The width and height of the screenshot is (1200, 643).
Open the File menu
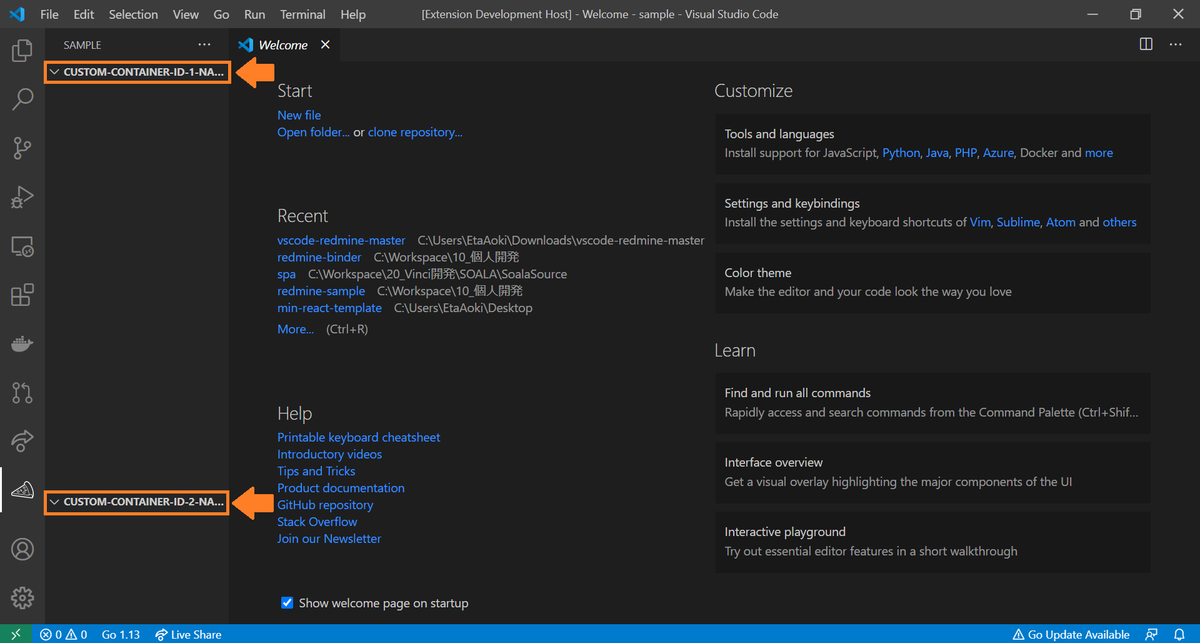click(x=49, y=14)
